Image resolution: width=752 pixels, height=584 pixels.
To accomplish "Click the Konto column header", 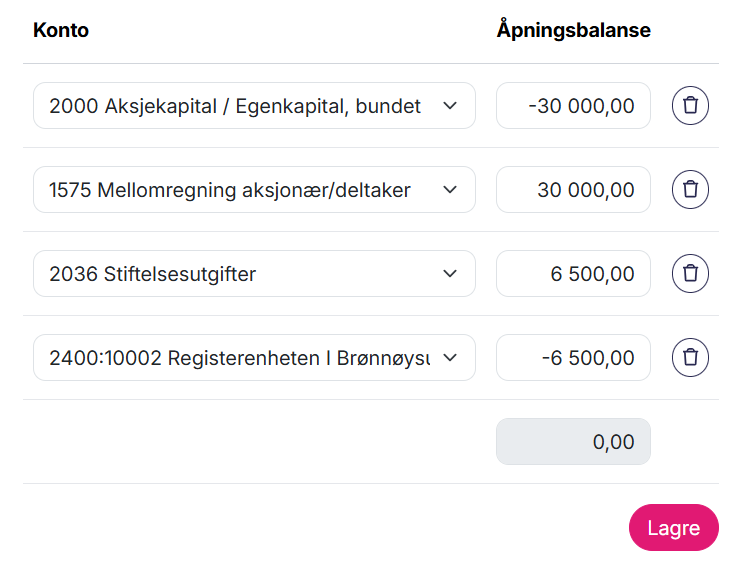I will (61, 30).
